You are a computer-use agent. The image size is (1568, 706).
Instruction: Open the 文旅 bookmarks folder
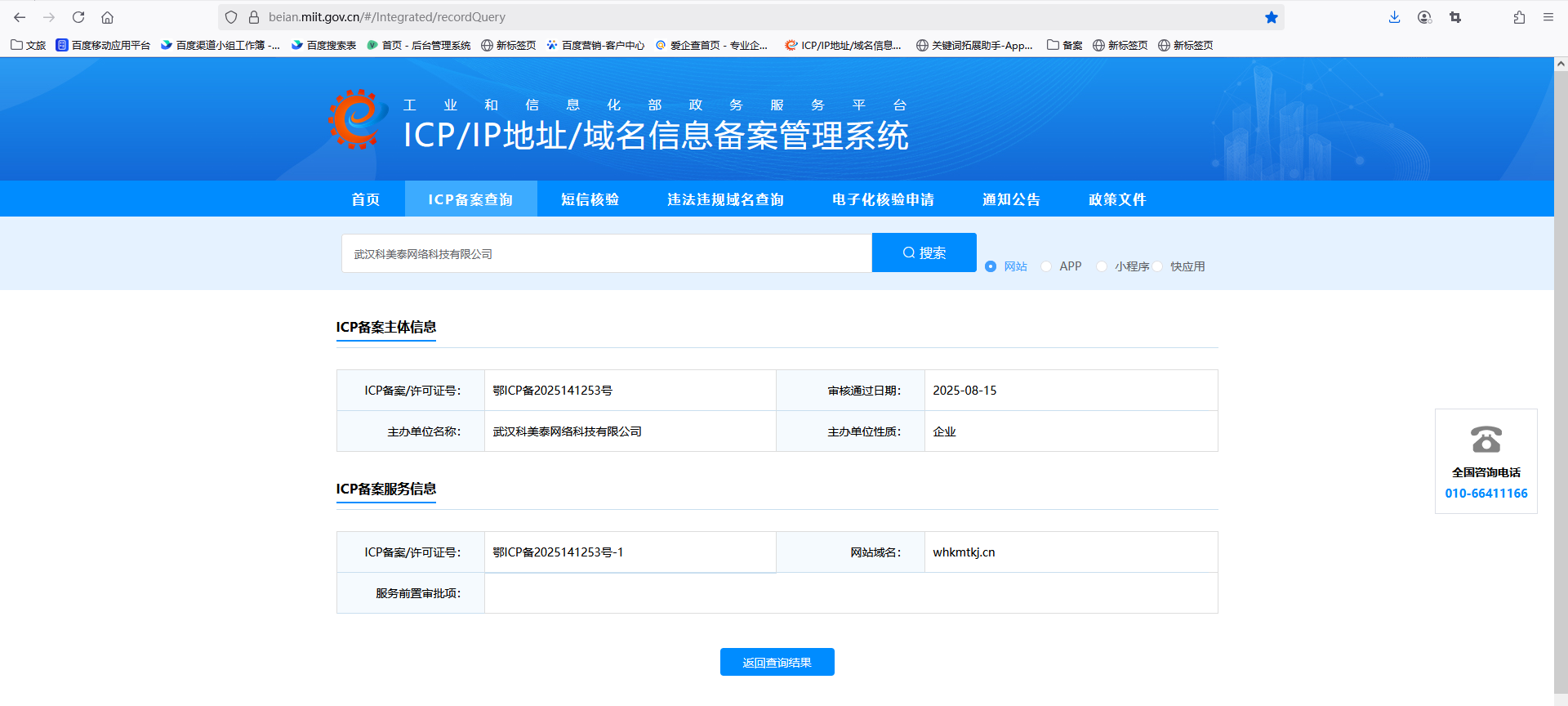(x=29, y=46)
